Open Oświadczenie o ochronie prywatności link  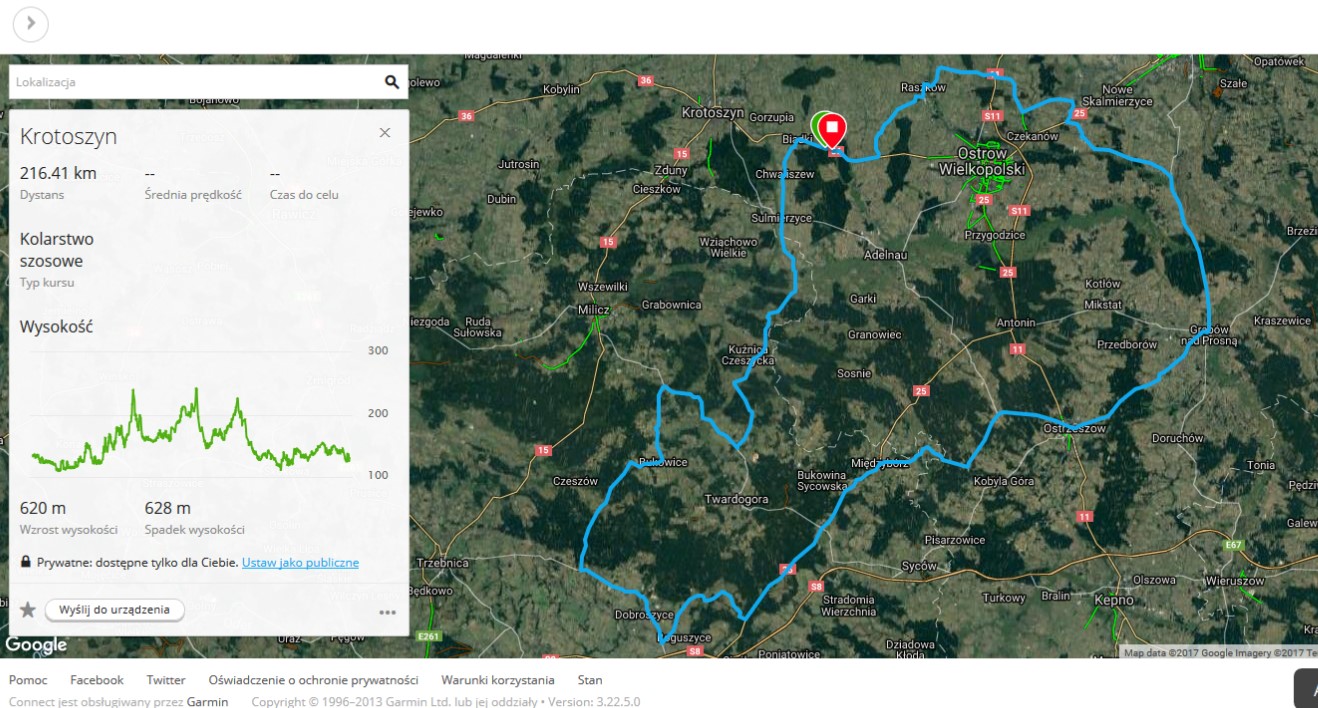[313, 680]
